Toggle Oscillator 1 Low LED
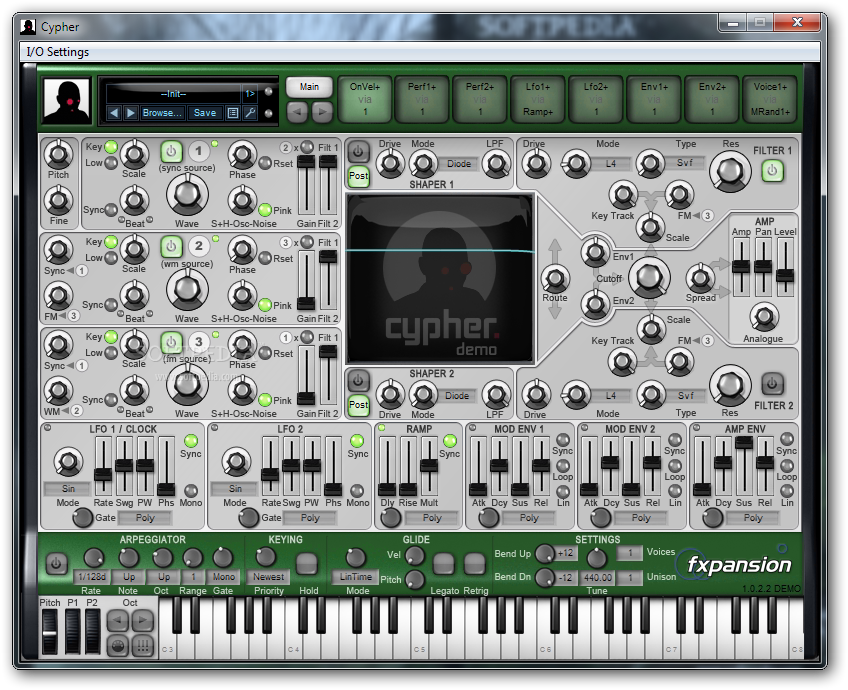Viewport: 848px width, 690px height. tap(111, 163)
